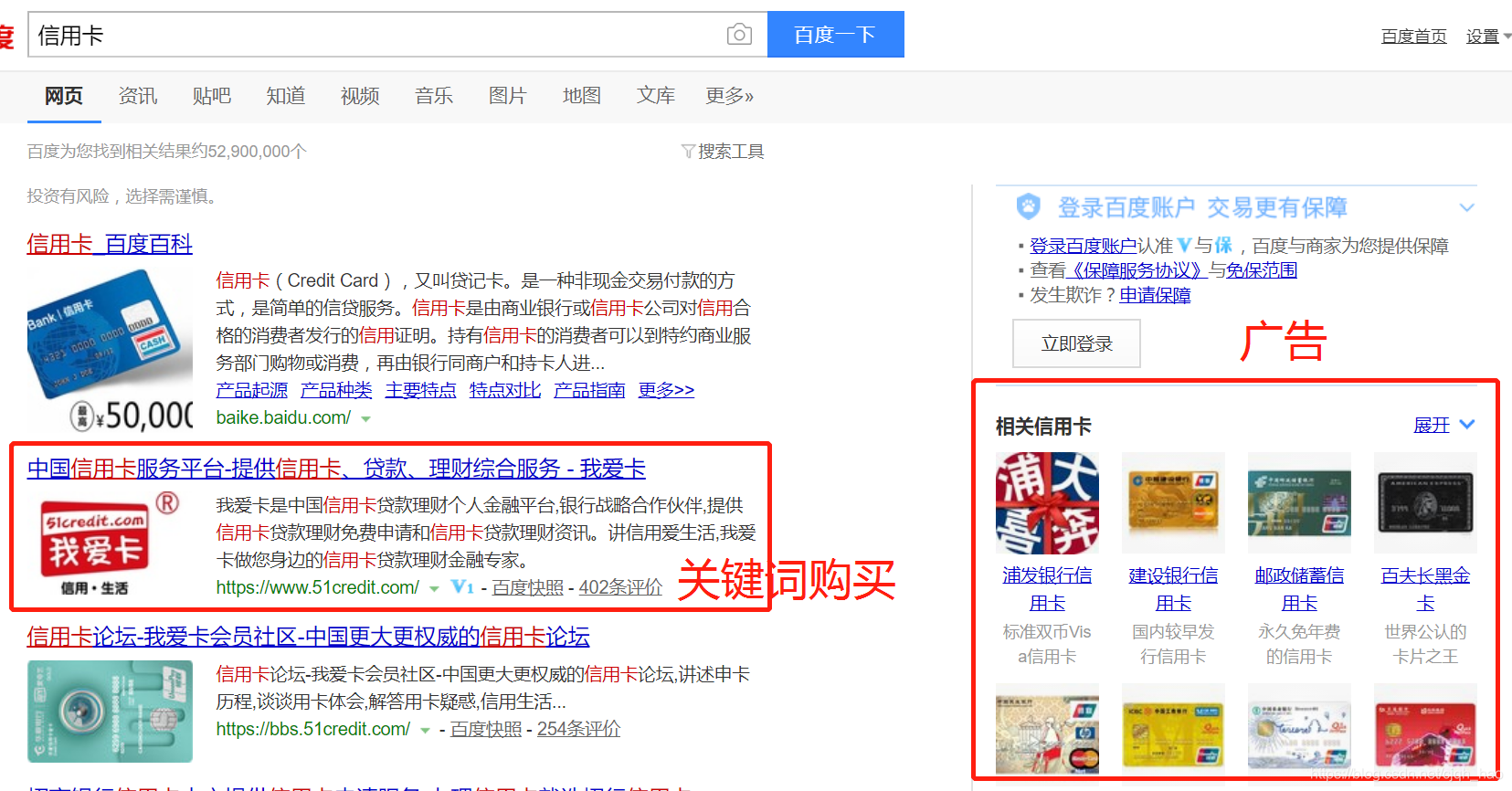Click the 百度一下 search button
The image size is (1512, 791).
(835, 35)
